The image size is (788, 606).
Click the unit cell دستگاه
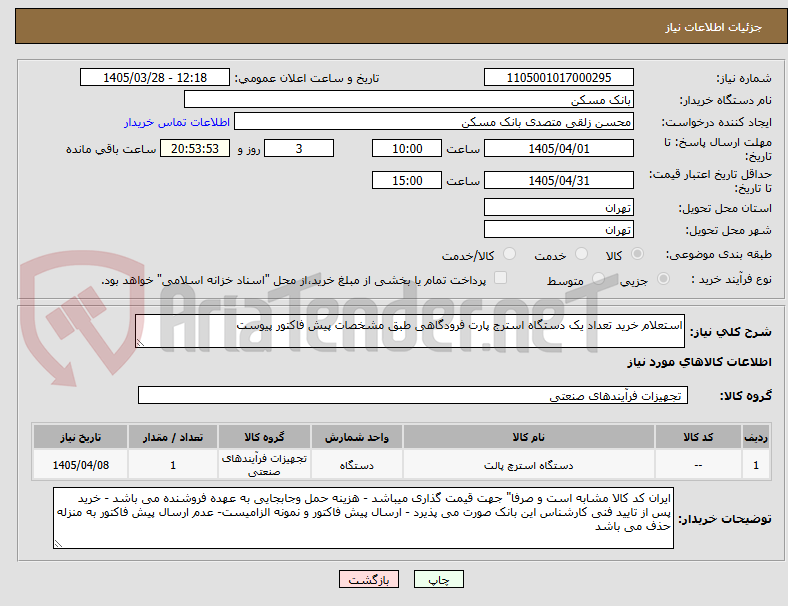tap(356, 465)
